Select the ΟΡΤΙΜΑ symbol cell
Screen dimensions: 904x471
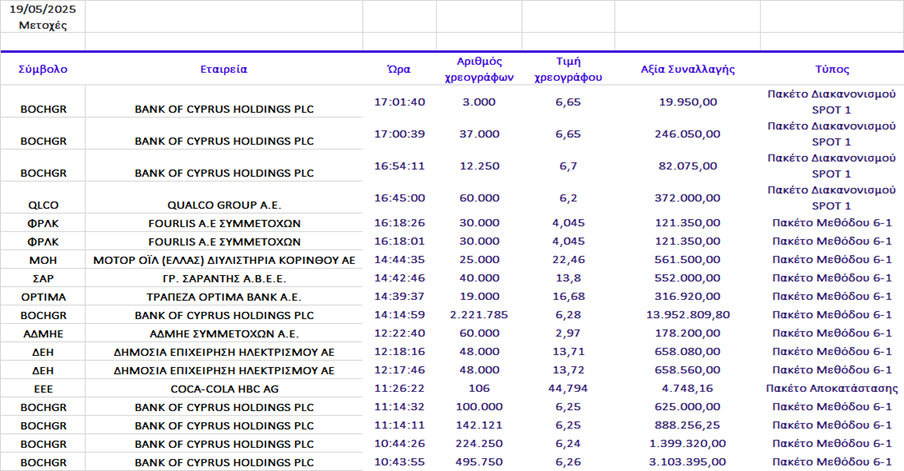(43, 297)
